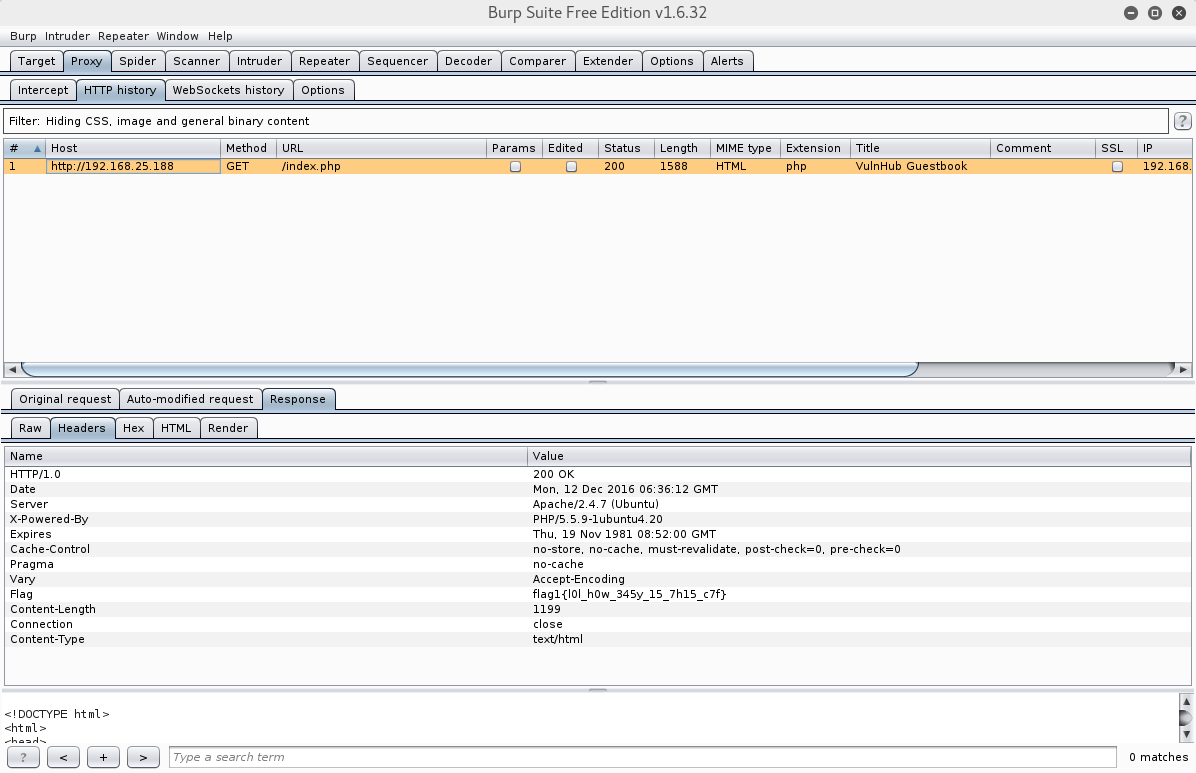The width and height of the screenshot is (1196, 773).
Task: Click the horizontal scrollbar of history table
Action: 468,369
